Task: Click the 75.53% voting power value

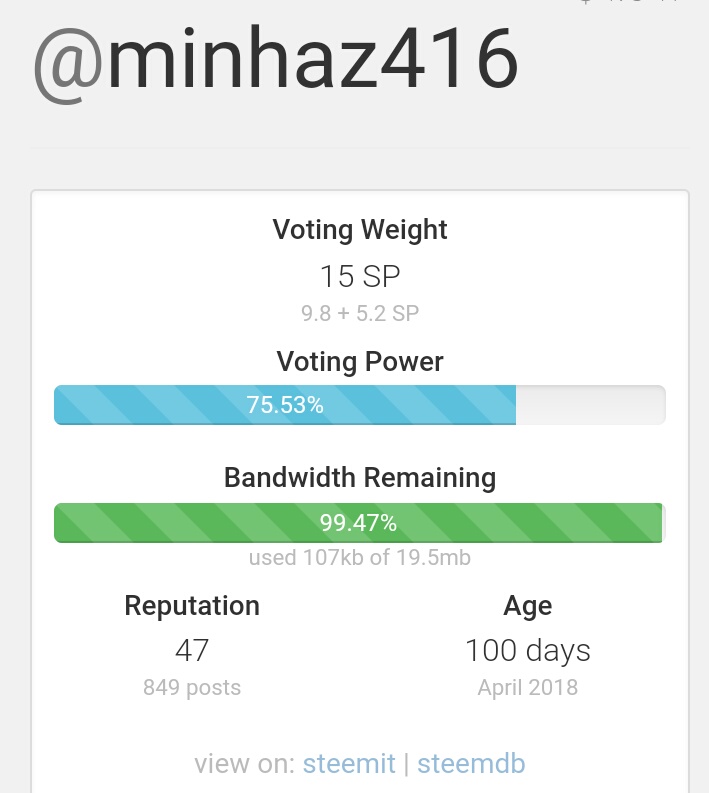Action: [x=285, y=405]
